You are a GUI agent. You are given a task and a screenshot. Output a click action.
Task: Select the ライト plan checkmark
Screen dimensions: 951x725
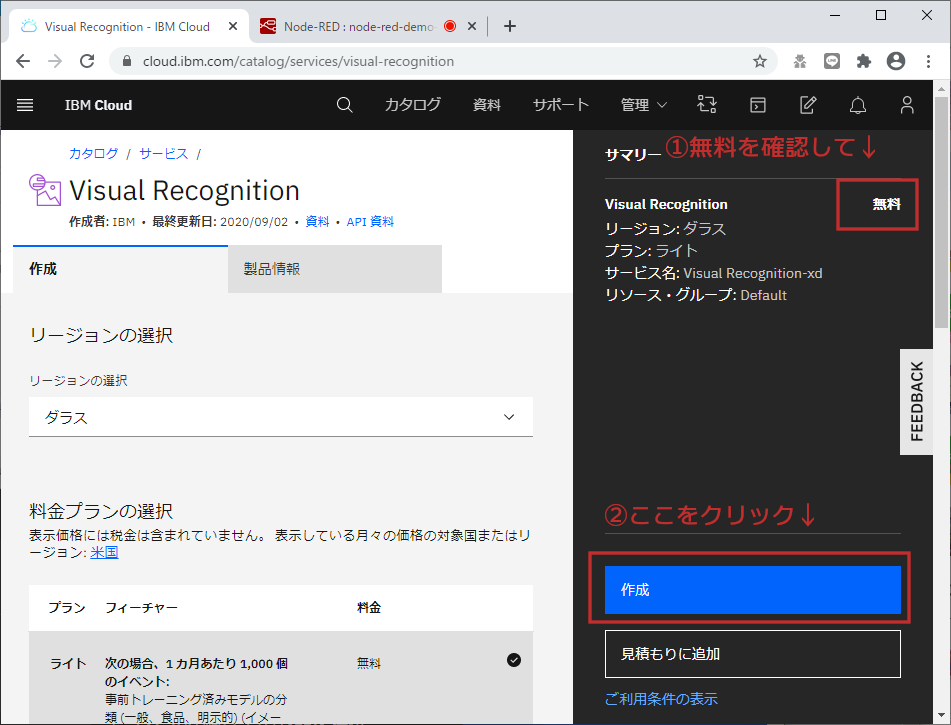point(513,660)
